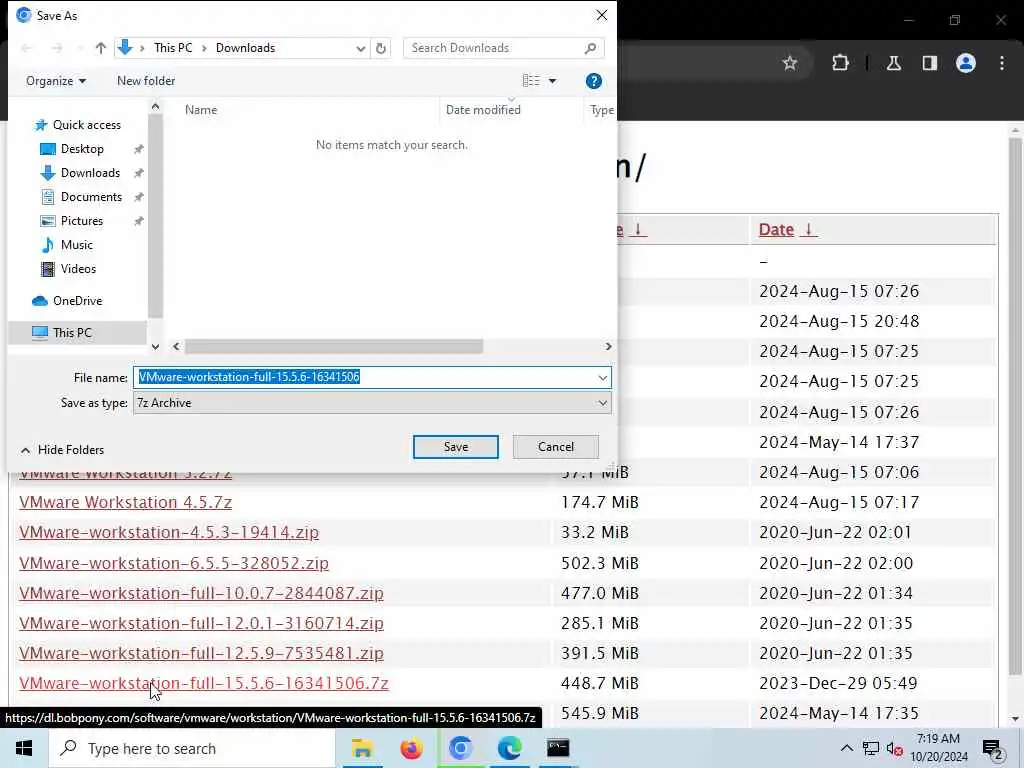Click the horizontal scrollbar in file list

334,346
